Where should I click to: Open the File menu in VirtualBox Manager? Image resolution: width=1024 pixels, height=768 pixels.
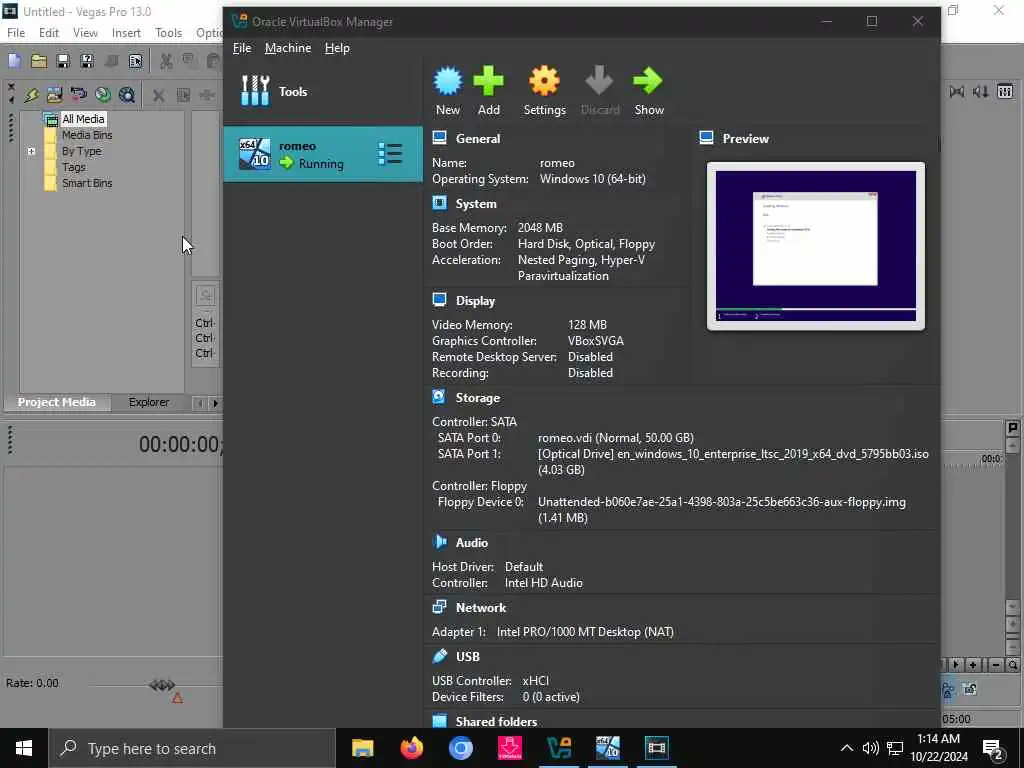coord(242,48)
